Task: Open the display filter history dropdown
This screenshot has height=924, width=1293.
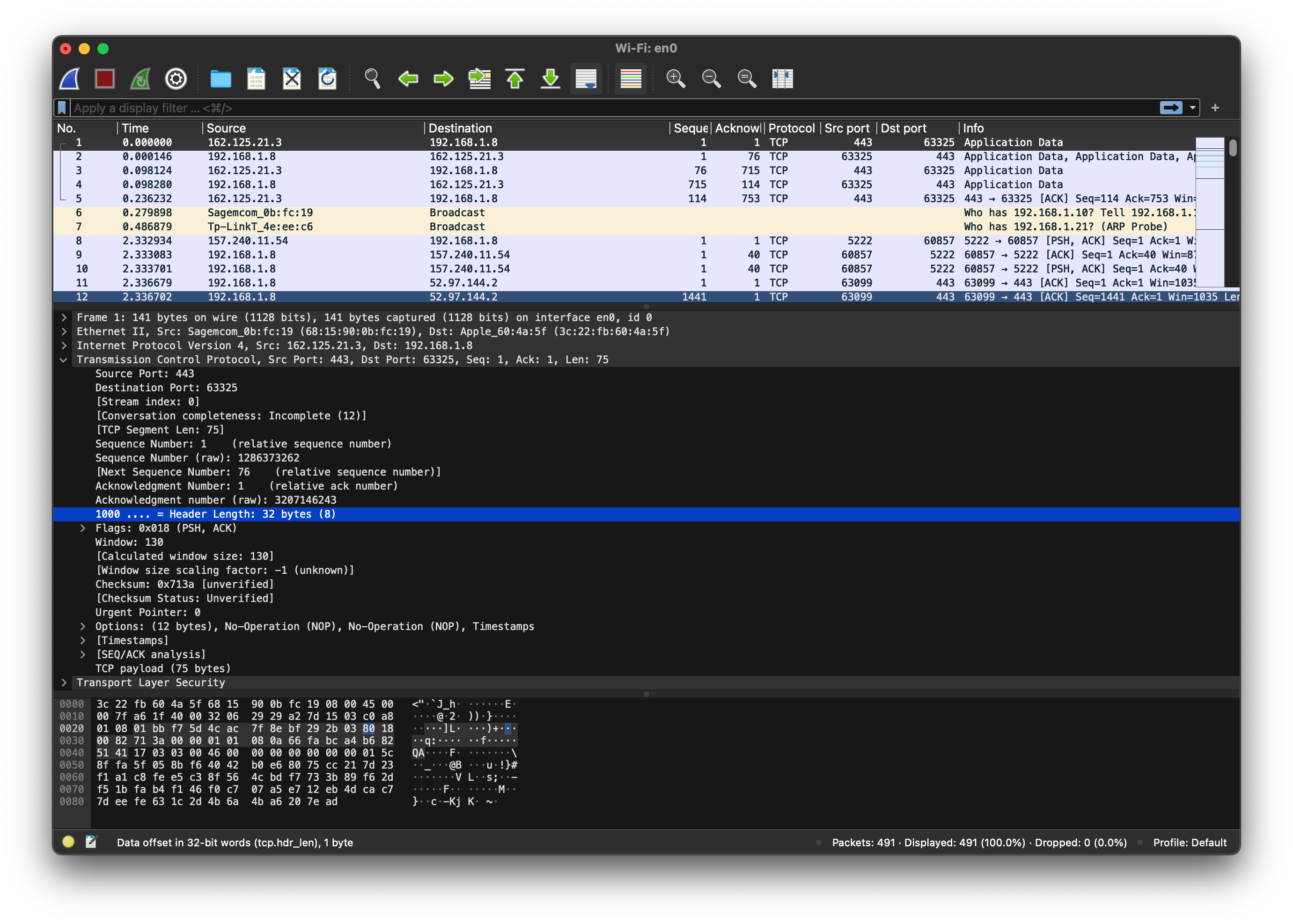Action: [x=1193, y=108]
